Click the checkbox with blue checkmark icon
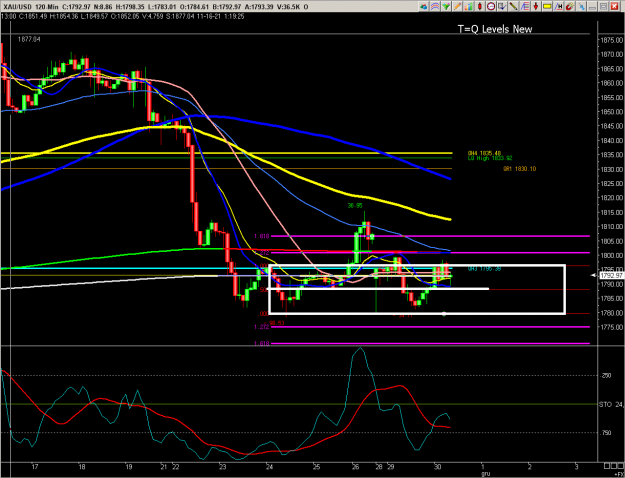 pos(502,6)
